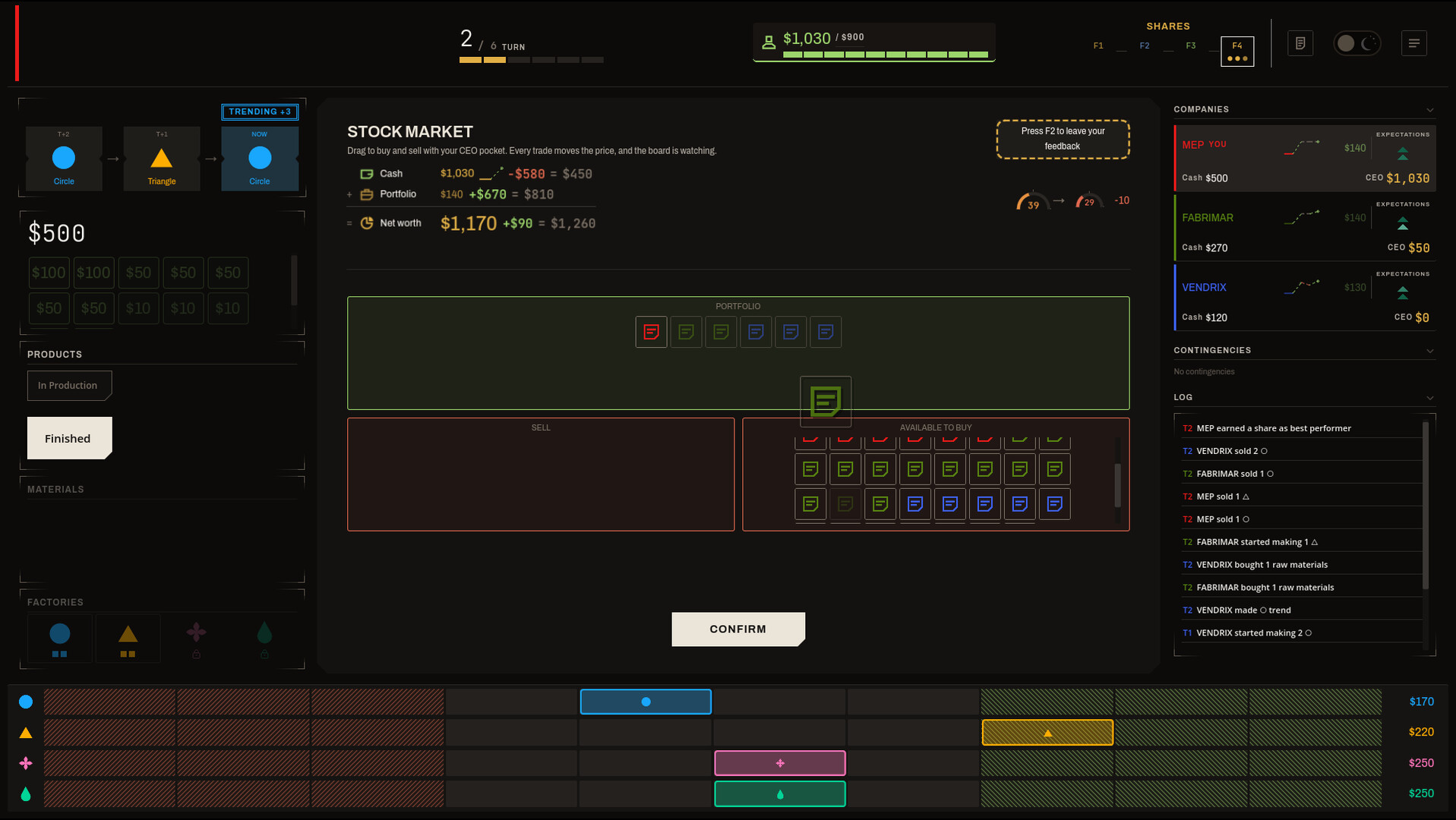Select the VENDRIX company card
Image resolution: width=1456 pixels, height=820 pixels.
pyautogui.click(x=1305, y=298)
